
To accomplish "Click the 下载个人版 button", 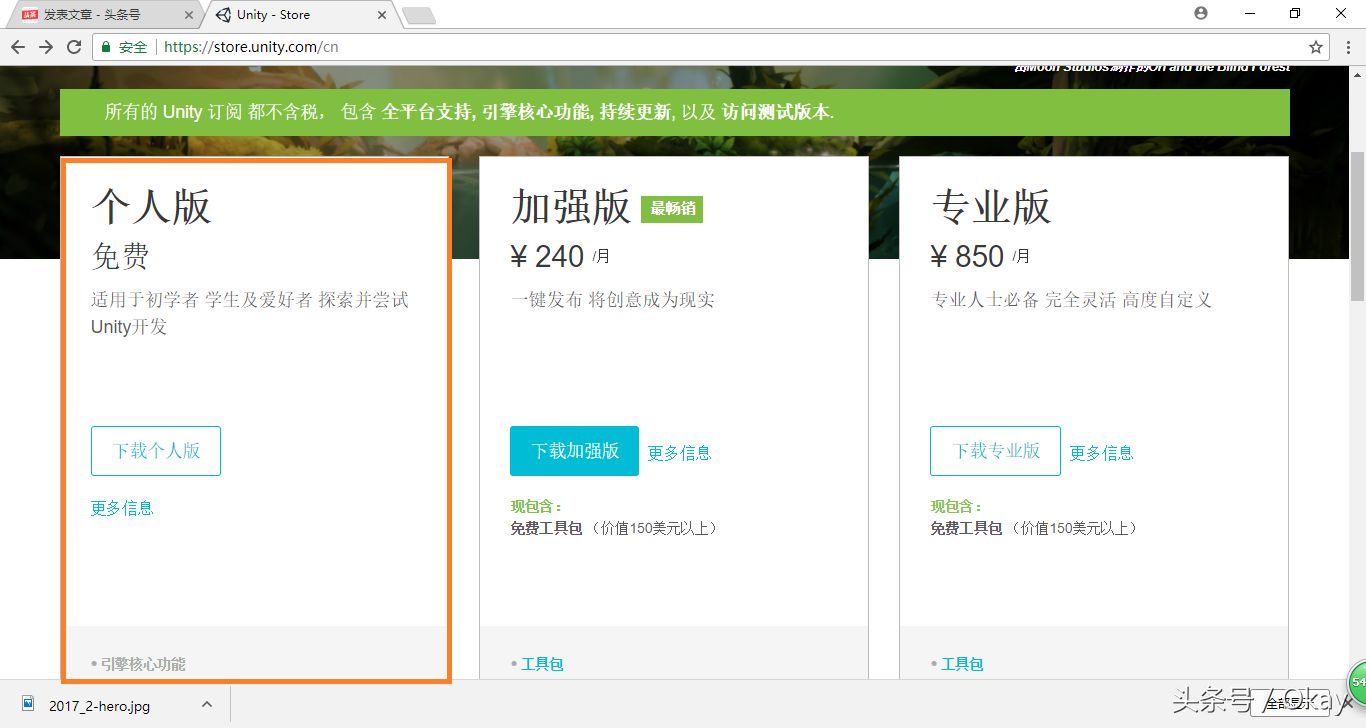I will tap(156, 451).
